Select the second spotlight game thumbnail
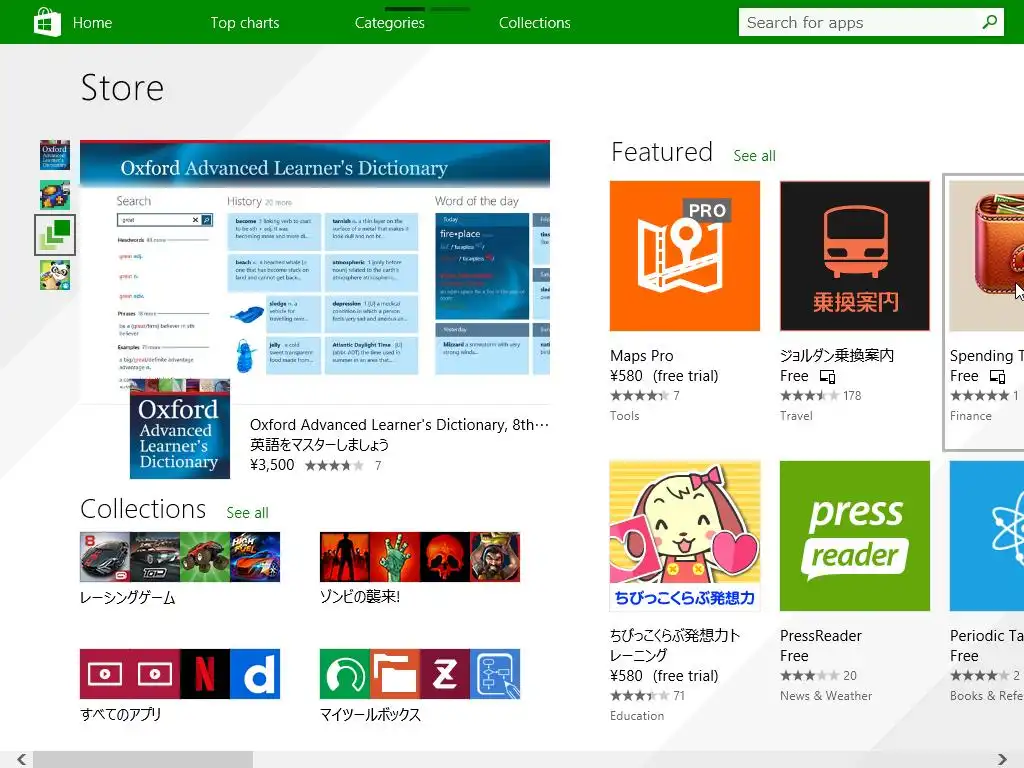Image resolution: width=1024 pixels, height=768 pixels. [x=55, y=195]
